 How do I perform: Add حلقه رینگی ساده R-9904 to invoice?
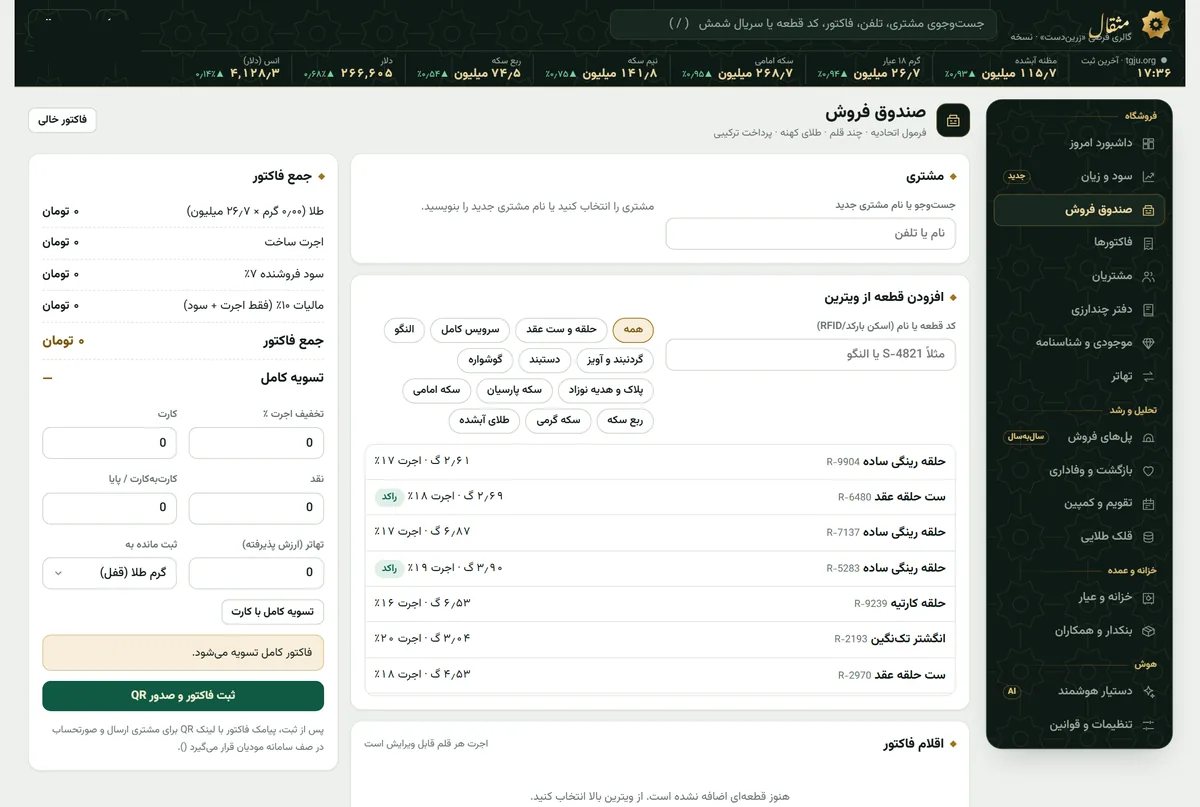click(660, 462)
